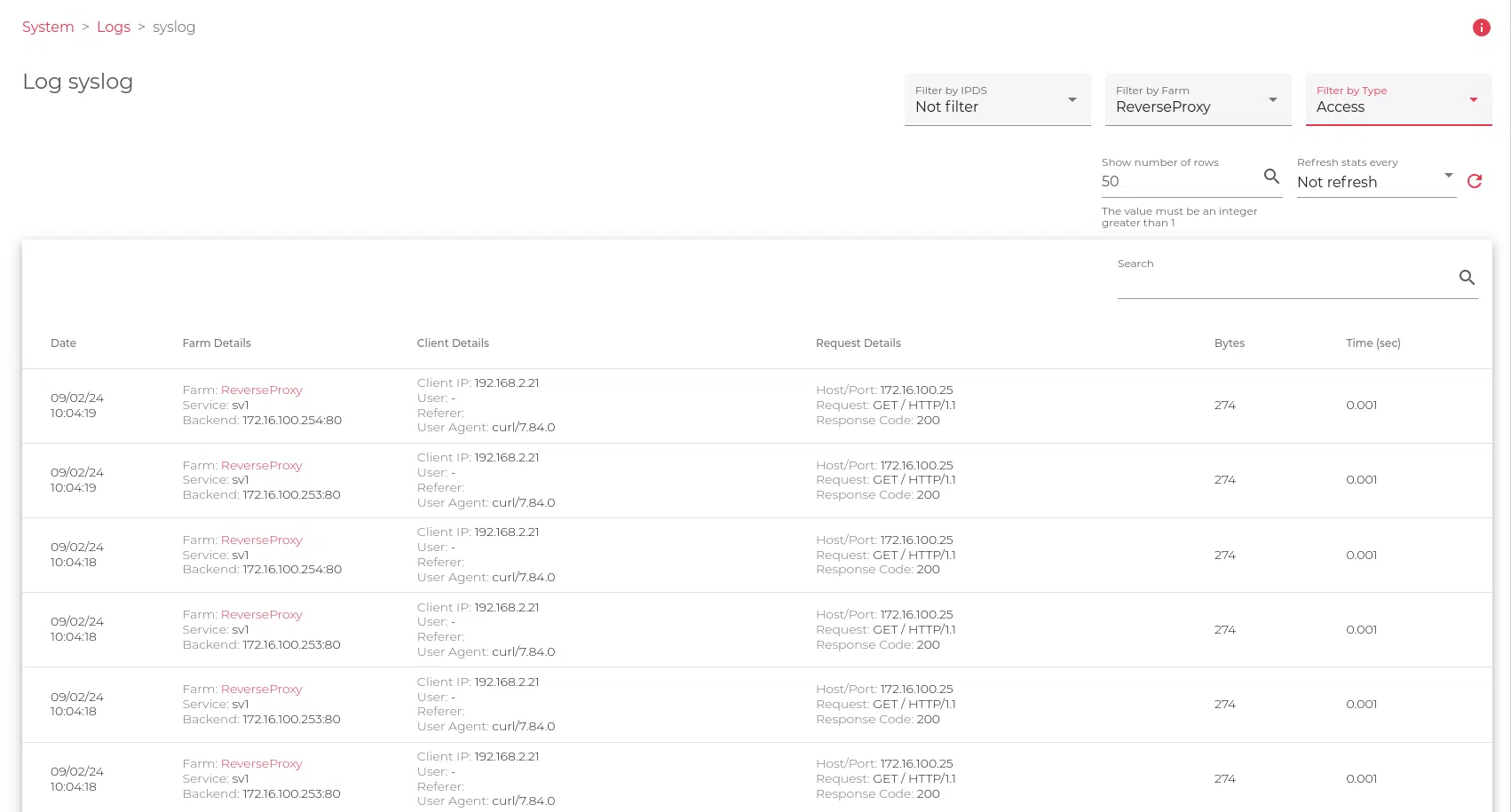
Task: Click magnifier icon beside number of rows
Action: [x=1271, y=177]
